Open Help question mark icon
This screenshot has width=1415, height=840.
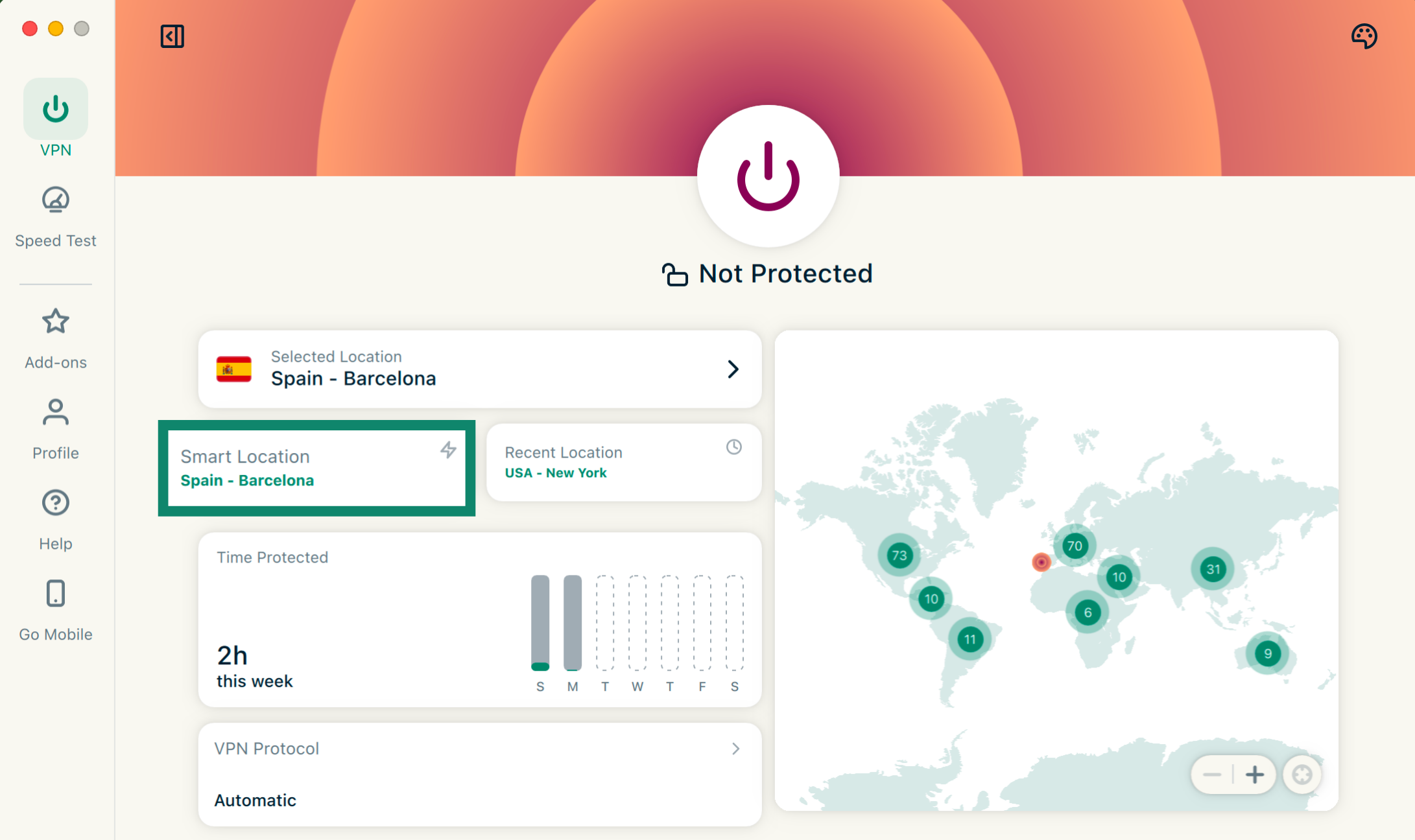56,503
